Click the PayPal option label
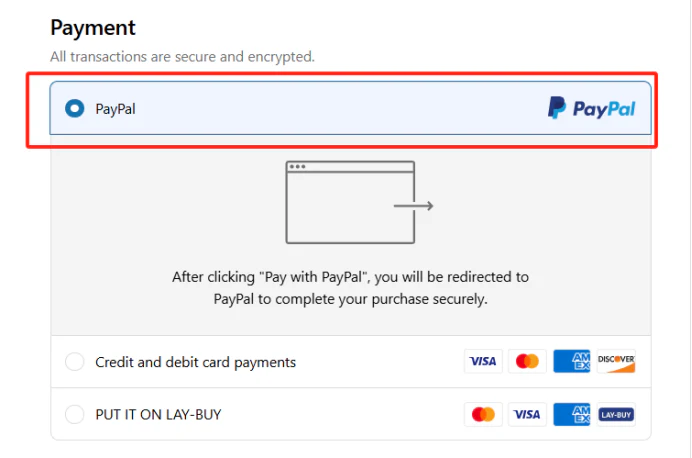Viewport: 692px width, 458px height. [115, 109]
